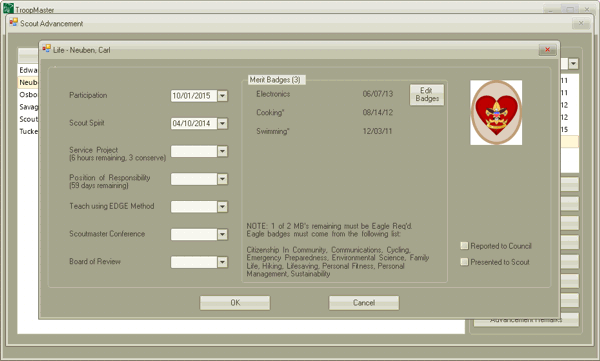
Task: Open the Scout Spirit date dropdown arrow
Action: (222, 123)
